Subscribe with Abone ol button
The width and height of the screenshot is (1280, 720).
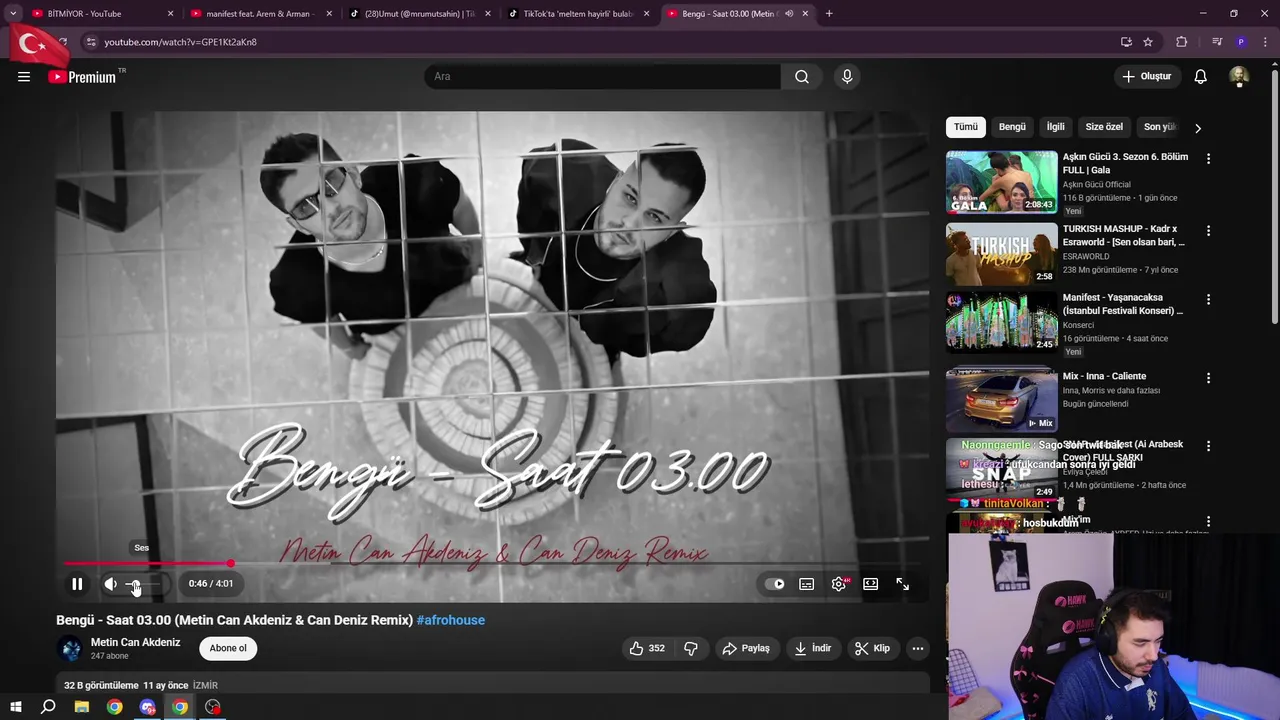click(x=228, y=648)
